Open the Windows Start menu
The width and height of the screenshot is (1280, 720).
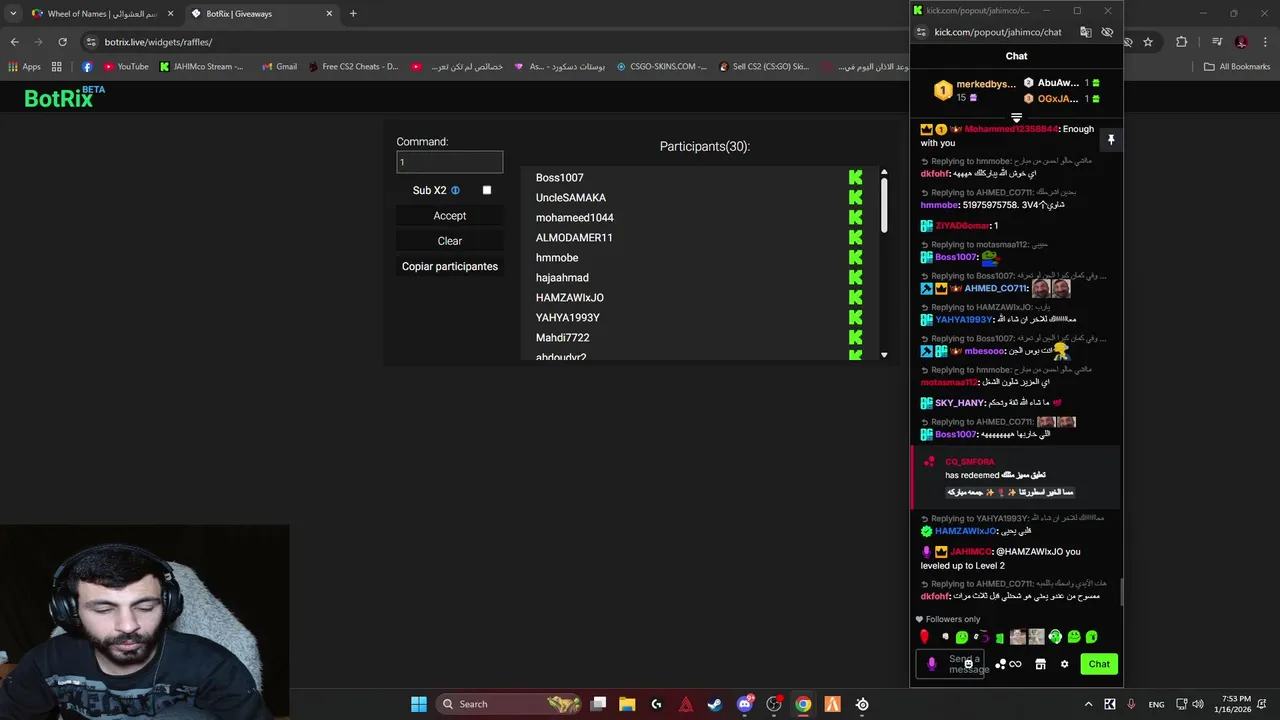click(x=419, y=704)
